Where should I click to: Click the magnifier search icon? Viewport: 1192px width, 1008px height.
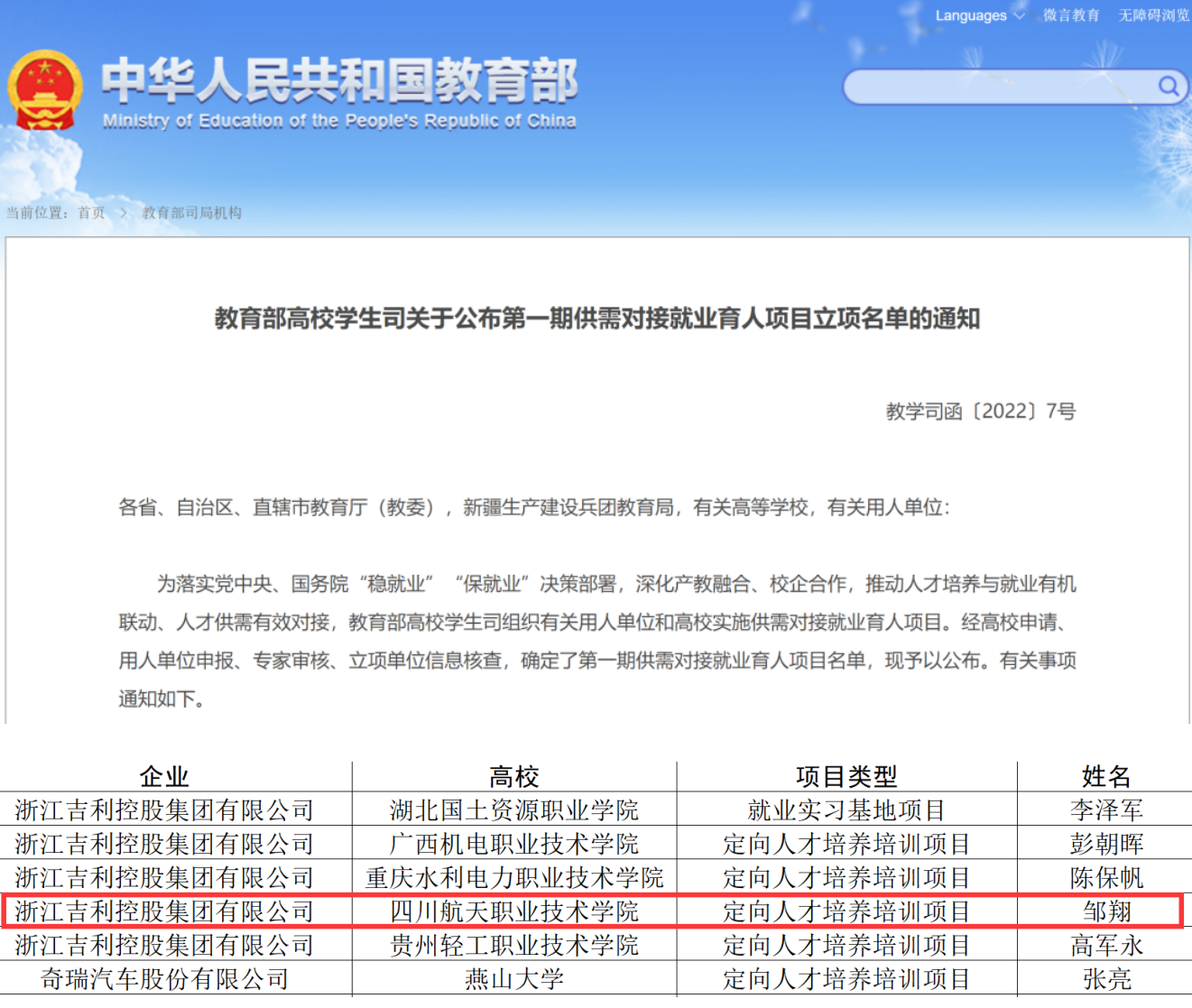click(x=1168, y=87)
